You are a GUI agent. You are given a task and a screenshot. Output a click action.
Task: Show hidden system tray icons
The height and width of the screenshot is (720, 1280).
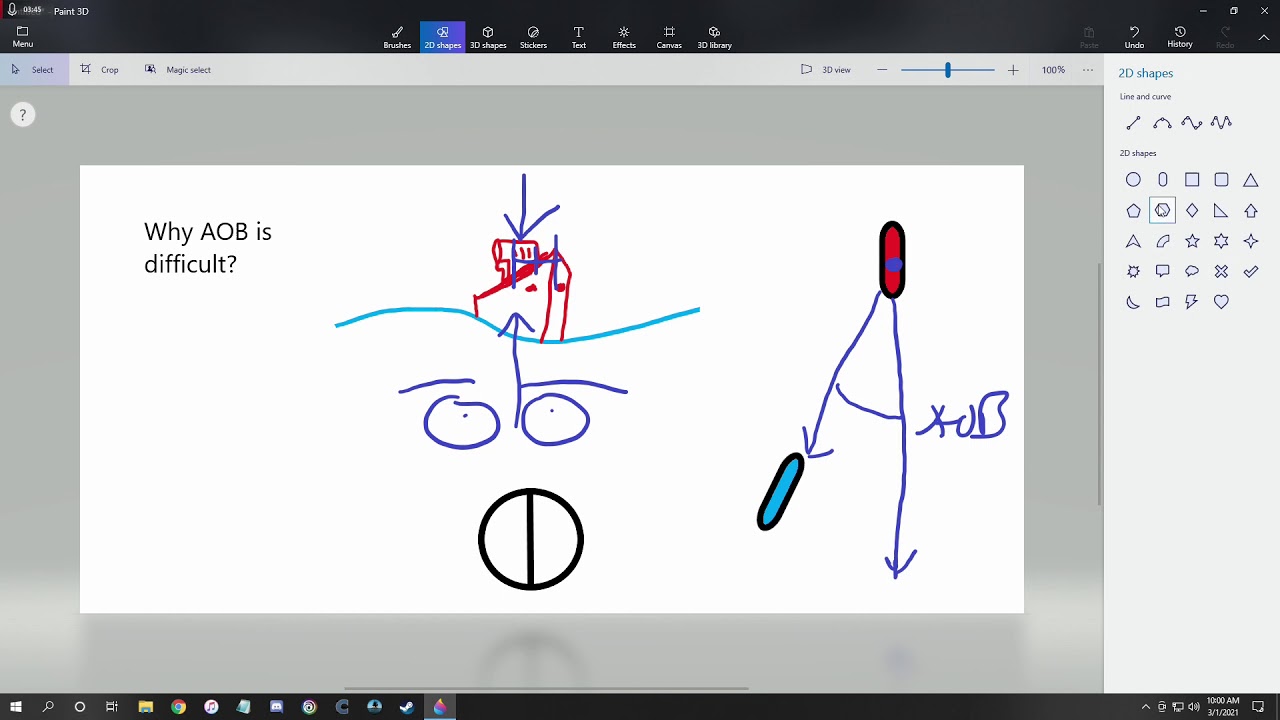click(x=1146, y=707)
